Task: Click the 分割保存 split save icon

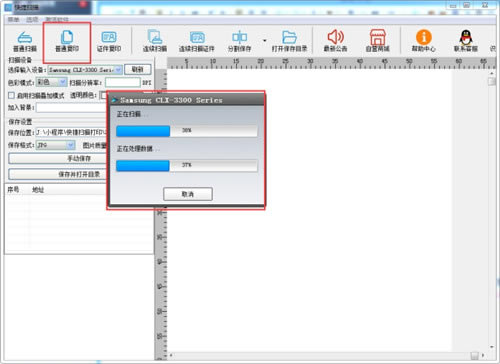Action: tap(239, 41)
